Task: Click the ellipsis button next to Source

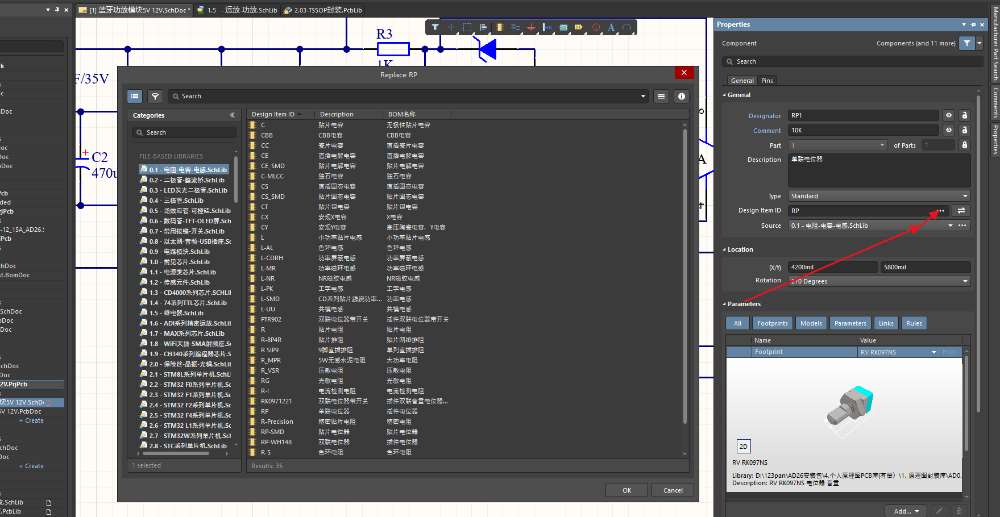Action: pyautogui.click(x=962, y=226)
